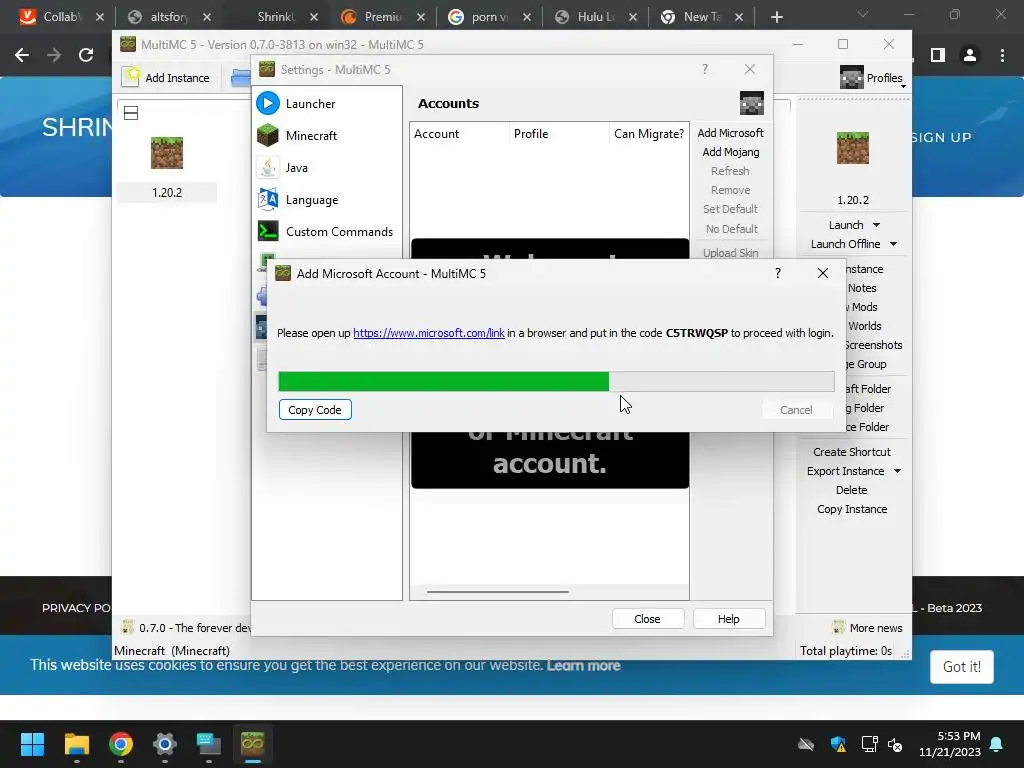Switch to the altsforyou browser tab
Viewport: 1024px width, 768px height.
point(168,17)
